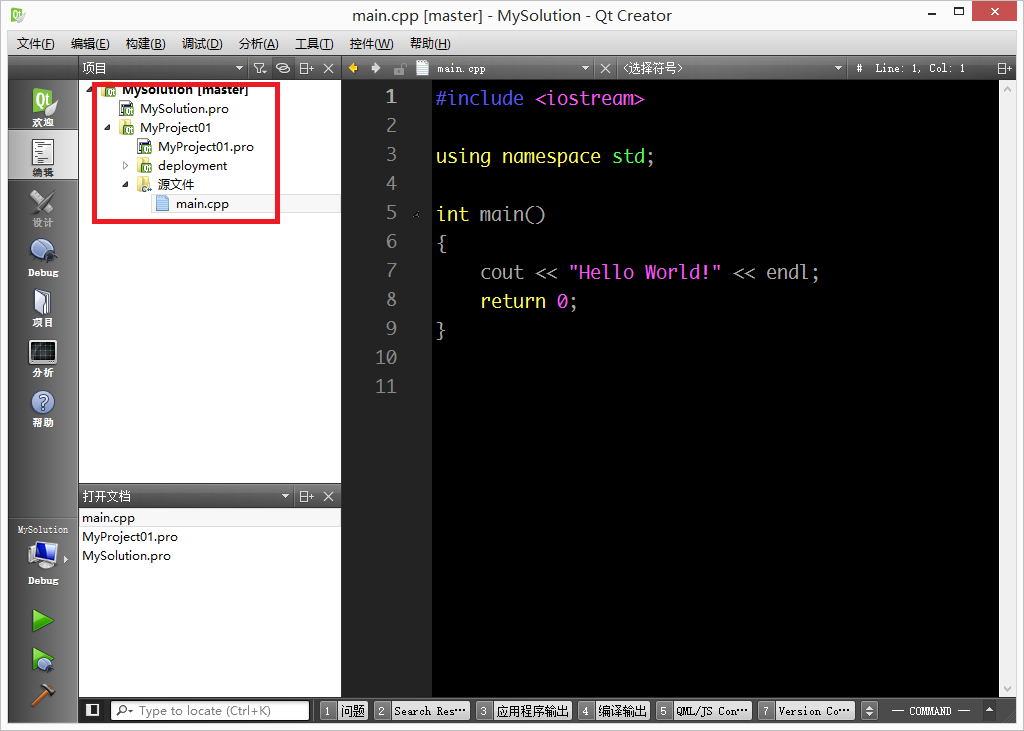Click the main.cpp document icon in toolbar
This screenshot has width=1024, height=731.
[x=423, y=68]
